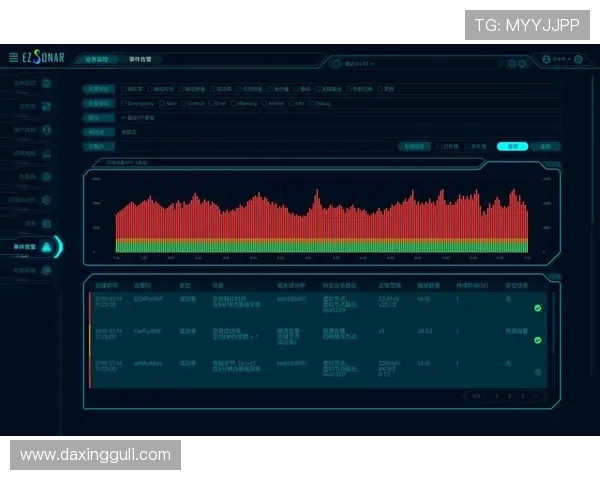
Task: Open the 事件告警 alert triangle sidebar icon
Action: click(47, 247)
